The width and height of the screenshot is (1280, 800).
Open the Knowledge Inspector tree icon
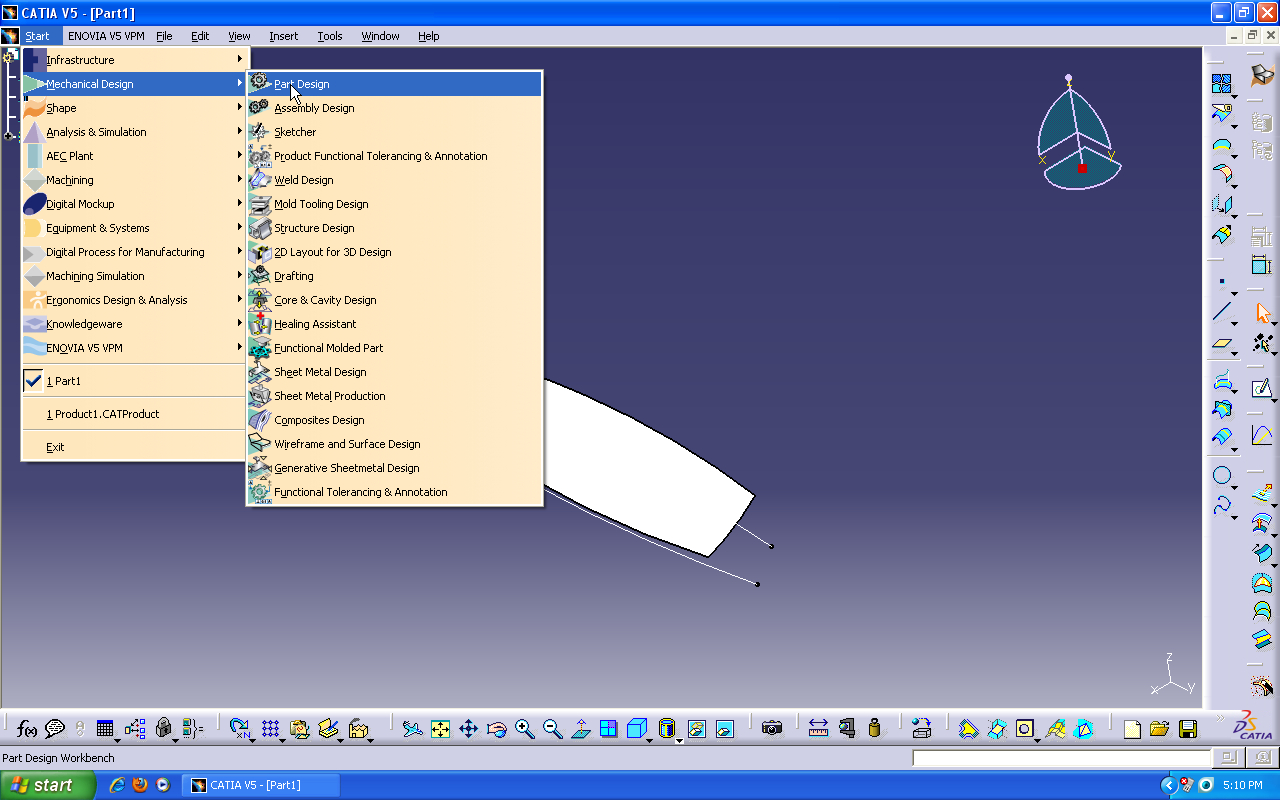135,729
